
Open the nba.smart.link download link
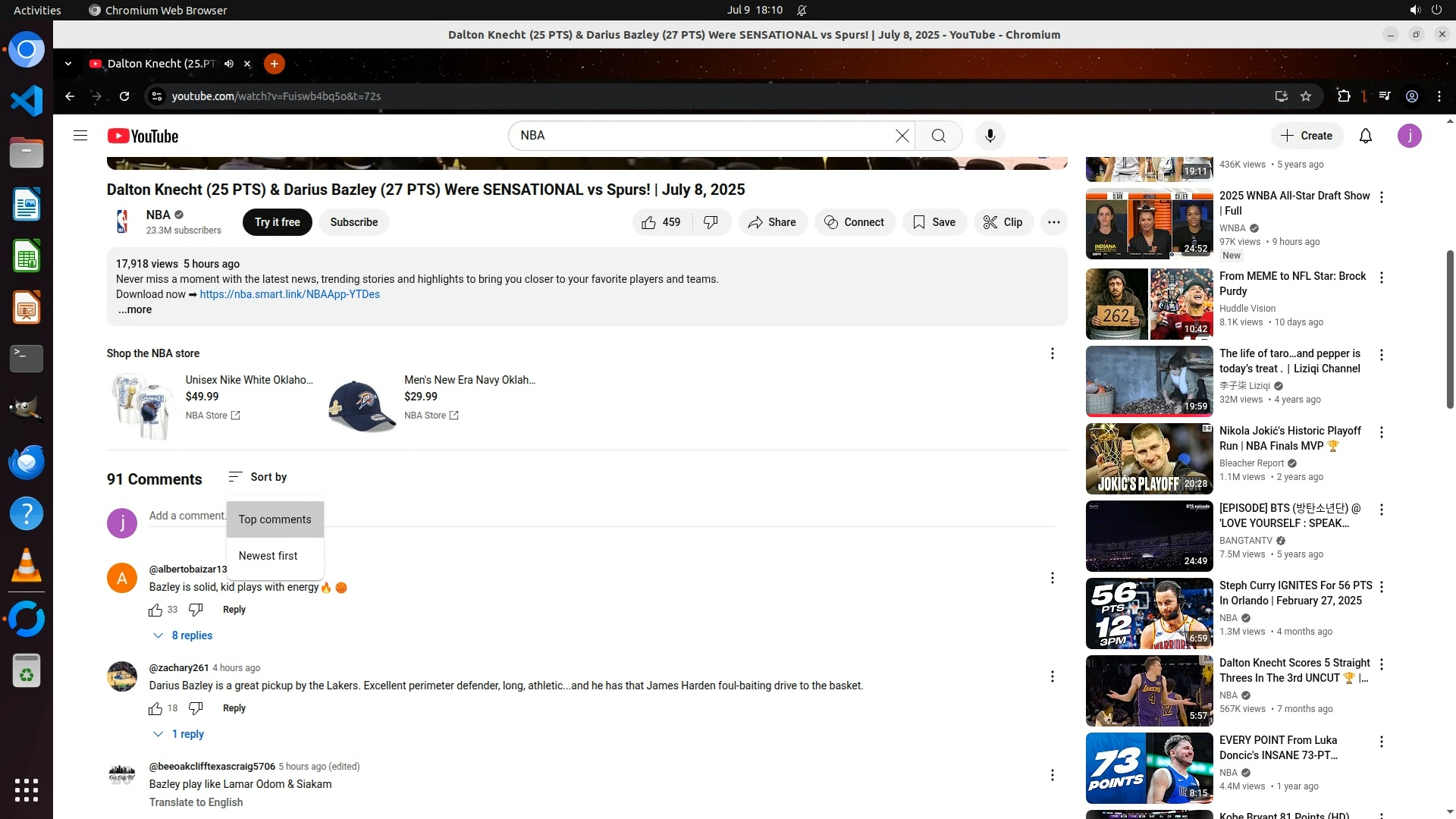(290, 294)
